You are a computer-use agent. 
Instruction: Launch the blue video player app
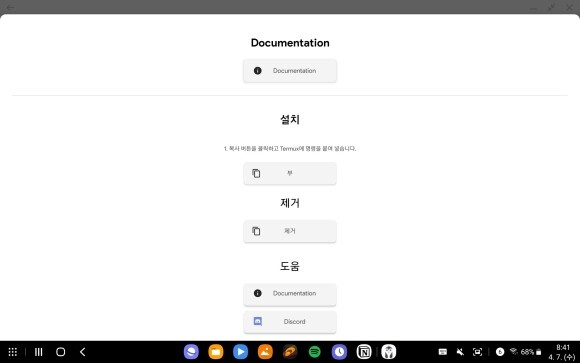[240, 352]
